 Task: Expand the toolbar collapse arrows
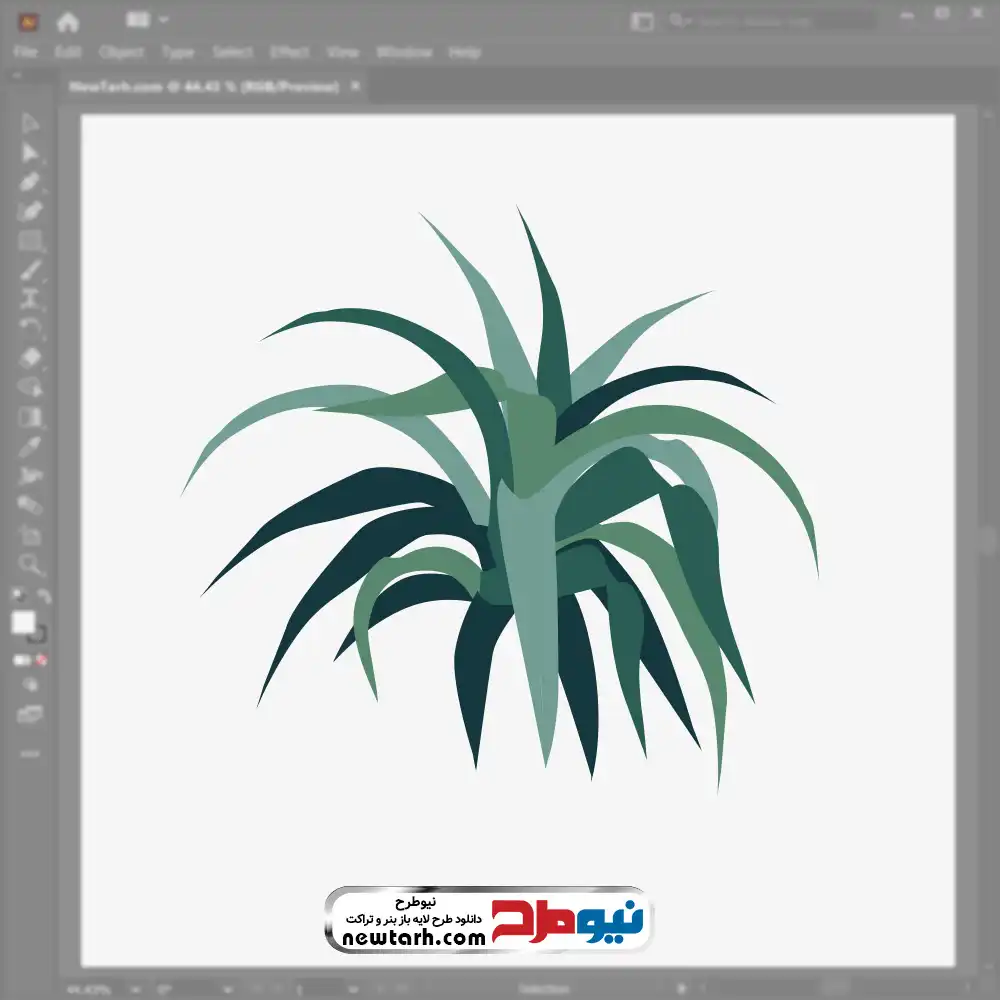click(17, 75)
